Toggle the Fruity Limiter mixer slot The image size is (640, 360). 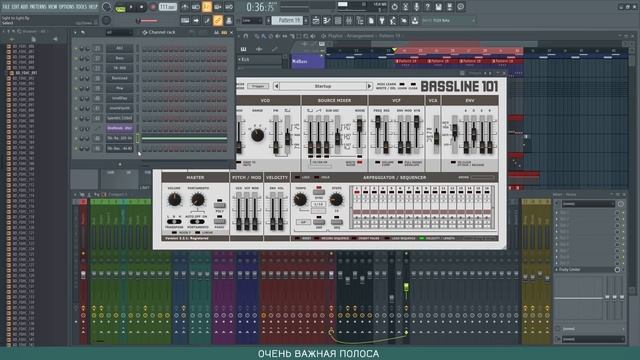(617, 270)
